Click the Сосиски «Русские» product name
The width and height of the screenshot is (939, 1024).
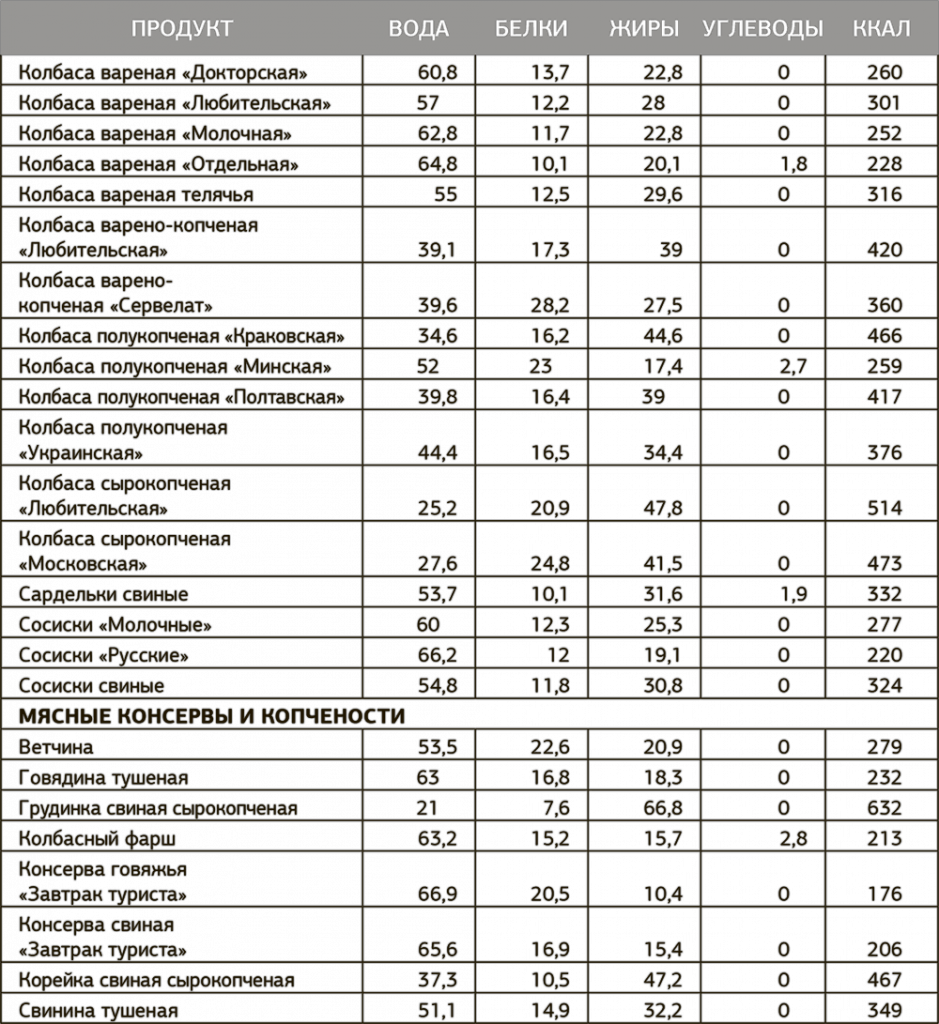[104, 656]
